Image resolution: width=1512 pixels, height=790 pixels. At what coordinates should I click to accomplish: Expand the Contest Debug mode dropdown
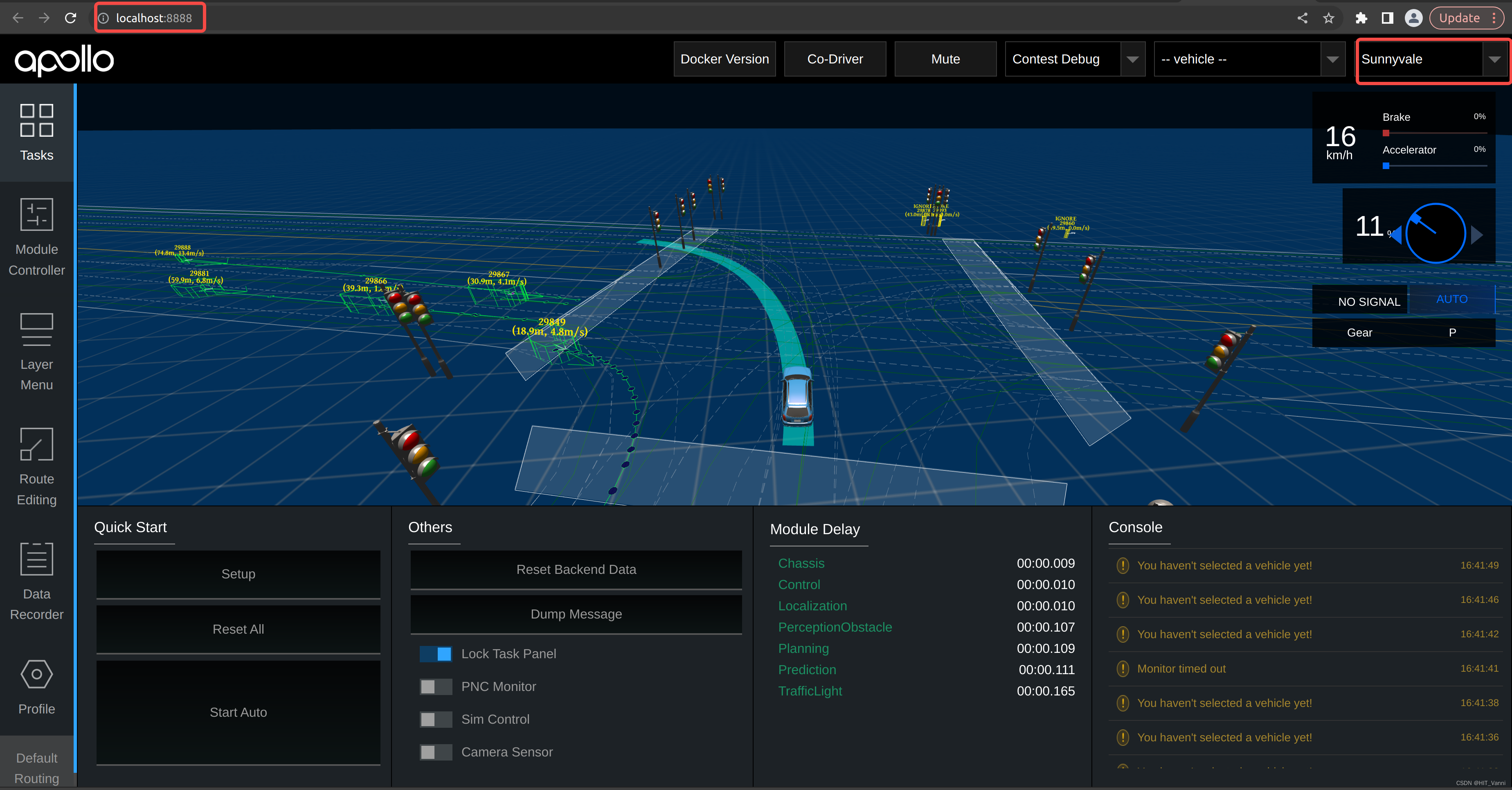click(x=1132, y=59)
